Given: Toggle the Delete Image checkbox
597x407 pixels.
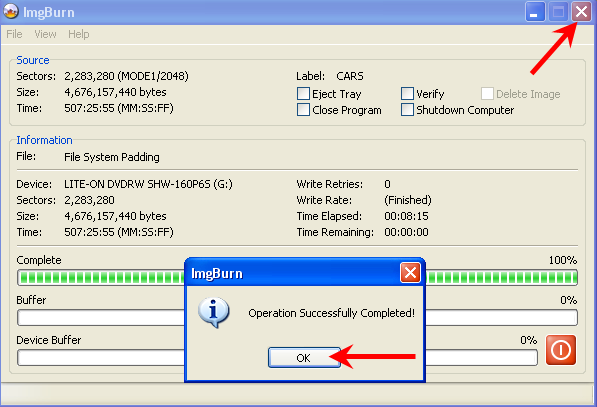Looking at the screenshot, I should point(487,94).
